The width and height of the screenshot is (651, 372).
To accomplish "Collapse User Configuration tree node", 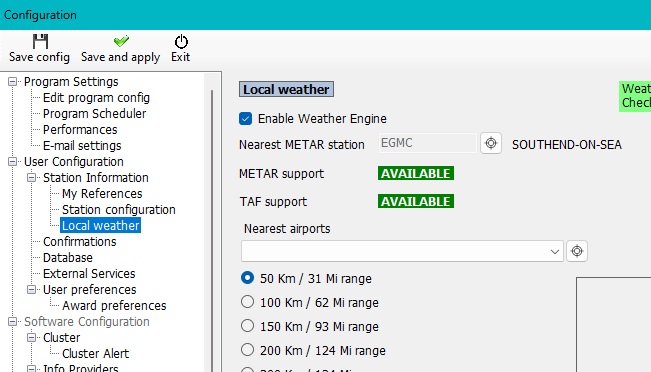I will [x=12, y=162].
